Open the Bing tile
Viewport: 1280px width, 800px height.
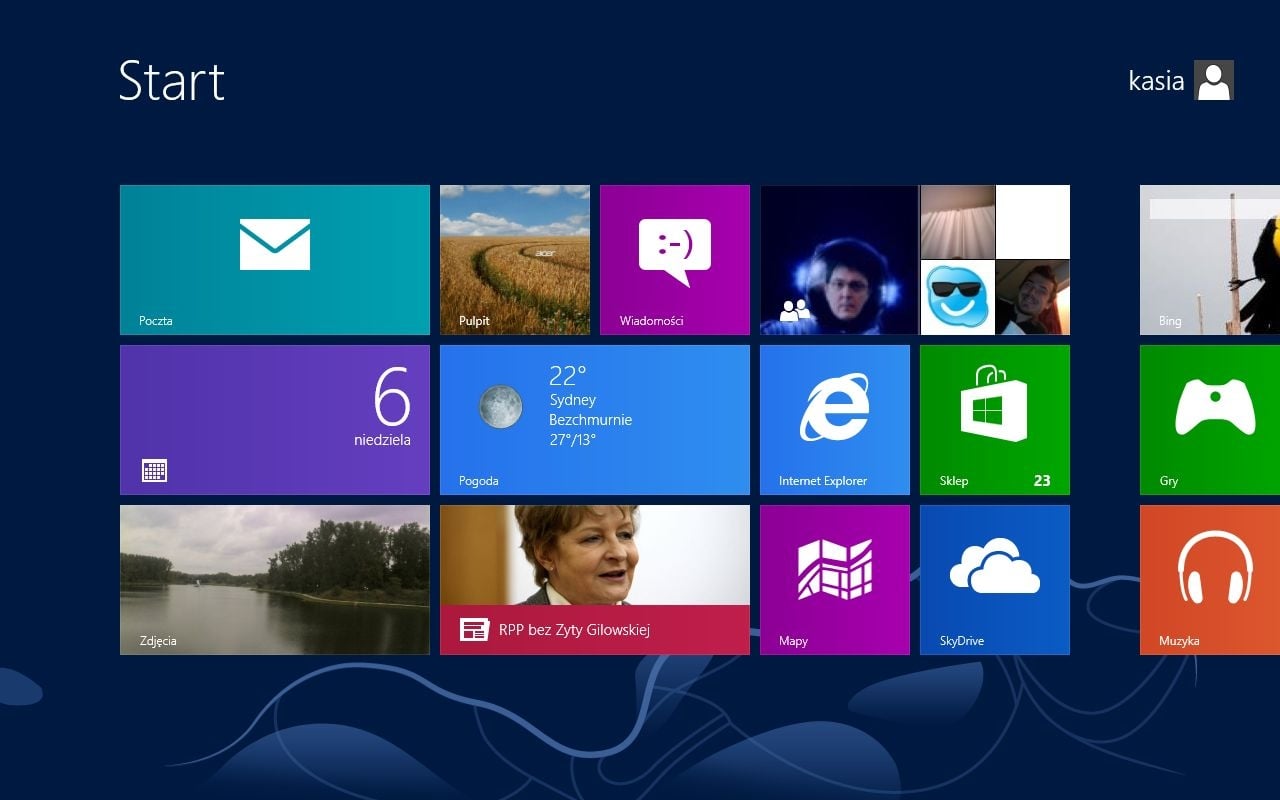tap(1210, 260)
